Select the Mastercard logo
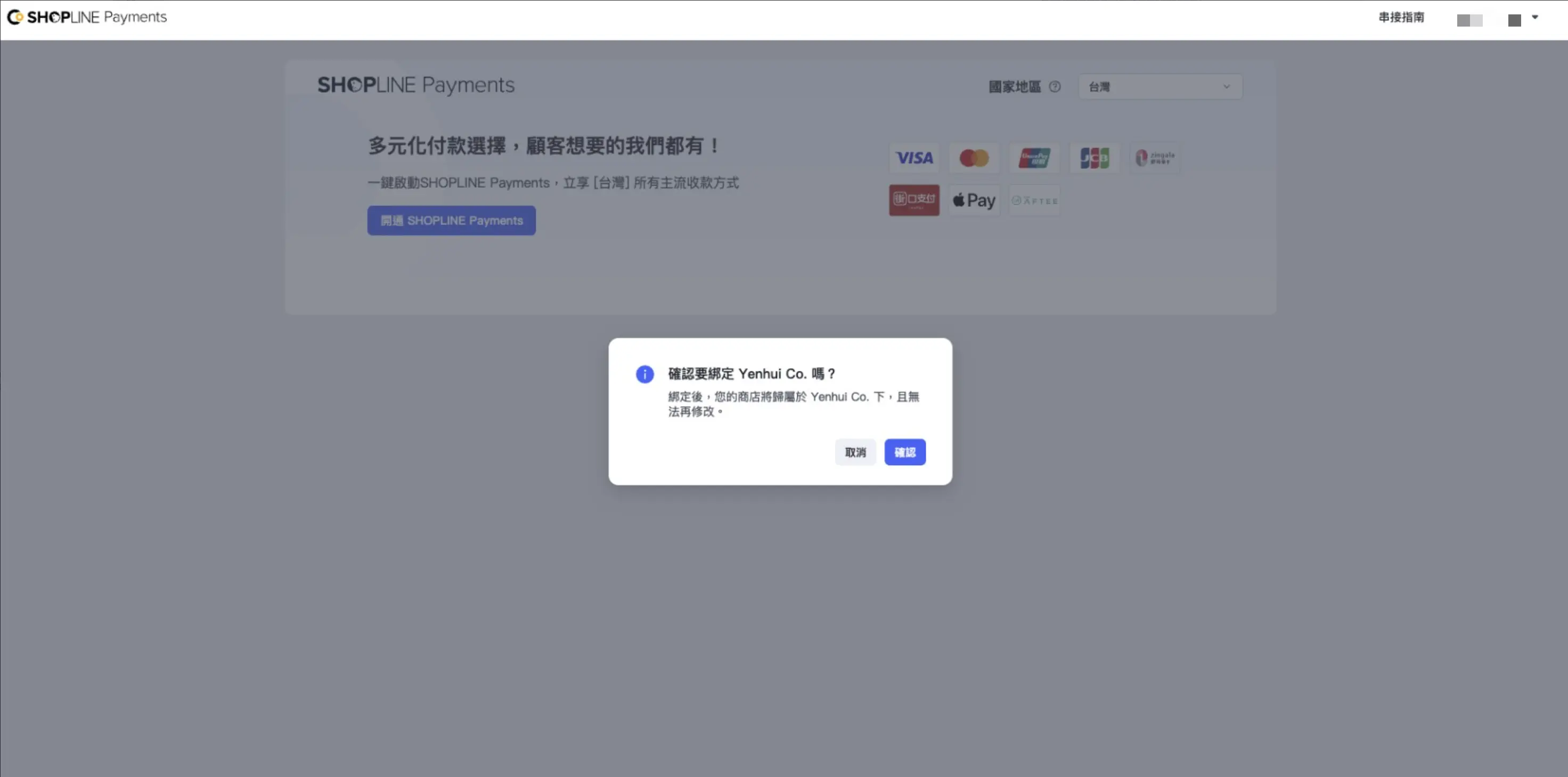This screenshot has height=777, width=1568. pos(974,158)
